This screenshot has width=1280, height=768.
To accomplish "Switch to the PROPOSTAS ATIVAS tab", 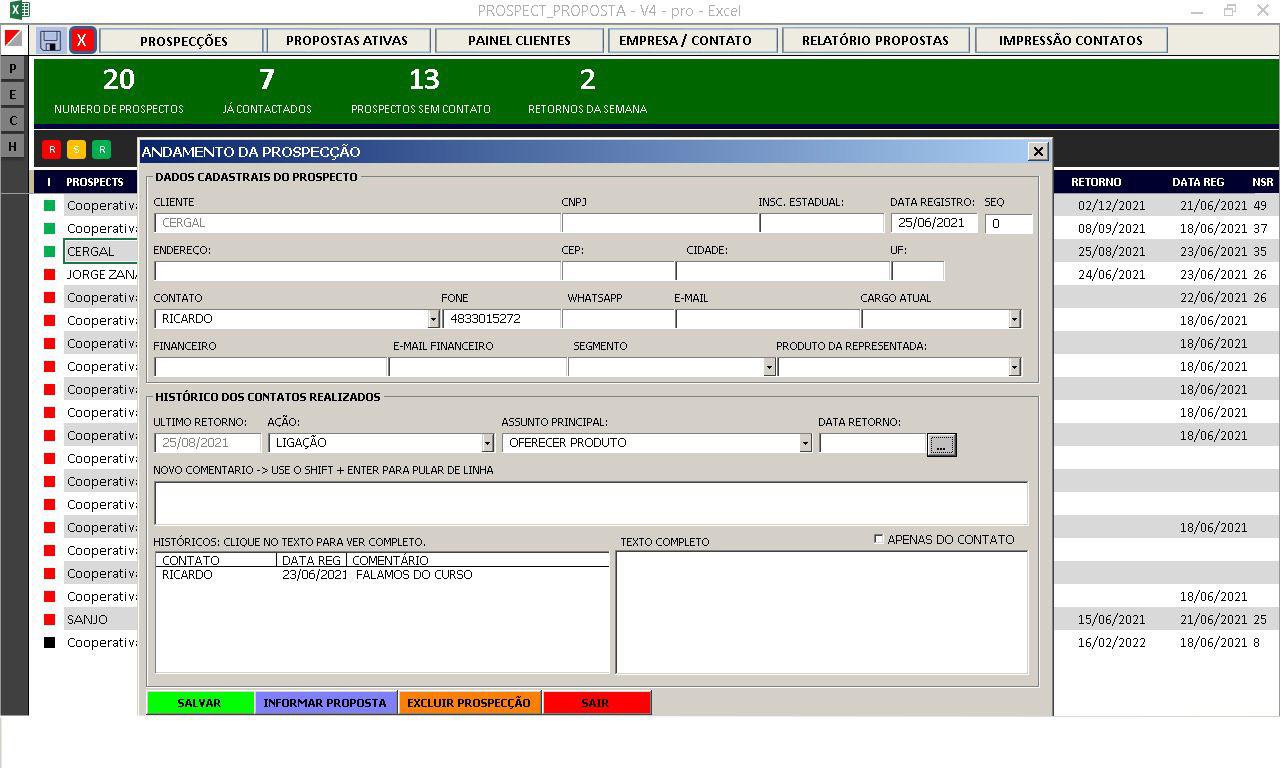I will (x=346, y=41).
